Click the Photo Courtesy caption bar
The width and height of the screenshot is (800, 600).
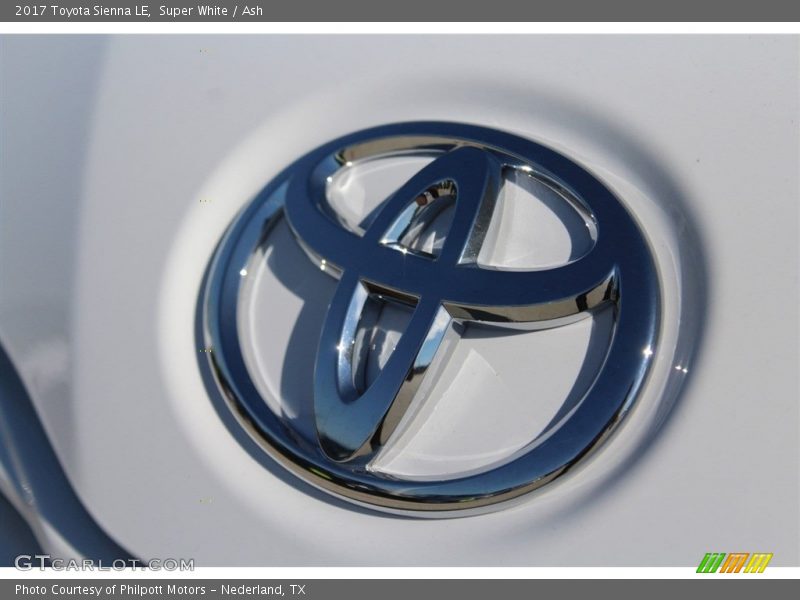coord(400,589)
